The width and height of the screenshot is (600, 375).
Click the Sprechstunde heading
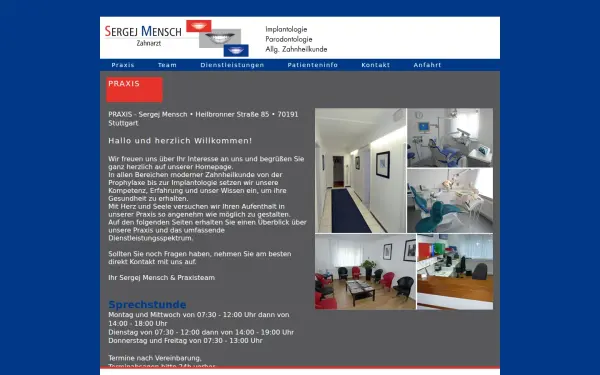click(x=147, y=305)
